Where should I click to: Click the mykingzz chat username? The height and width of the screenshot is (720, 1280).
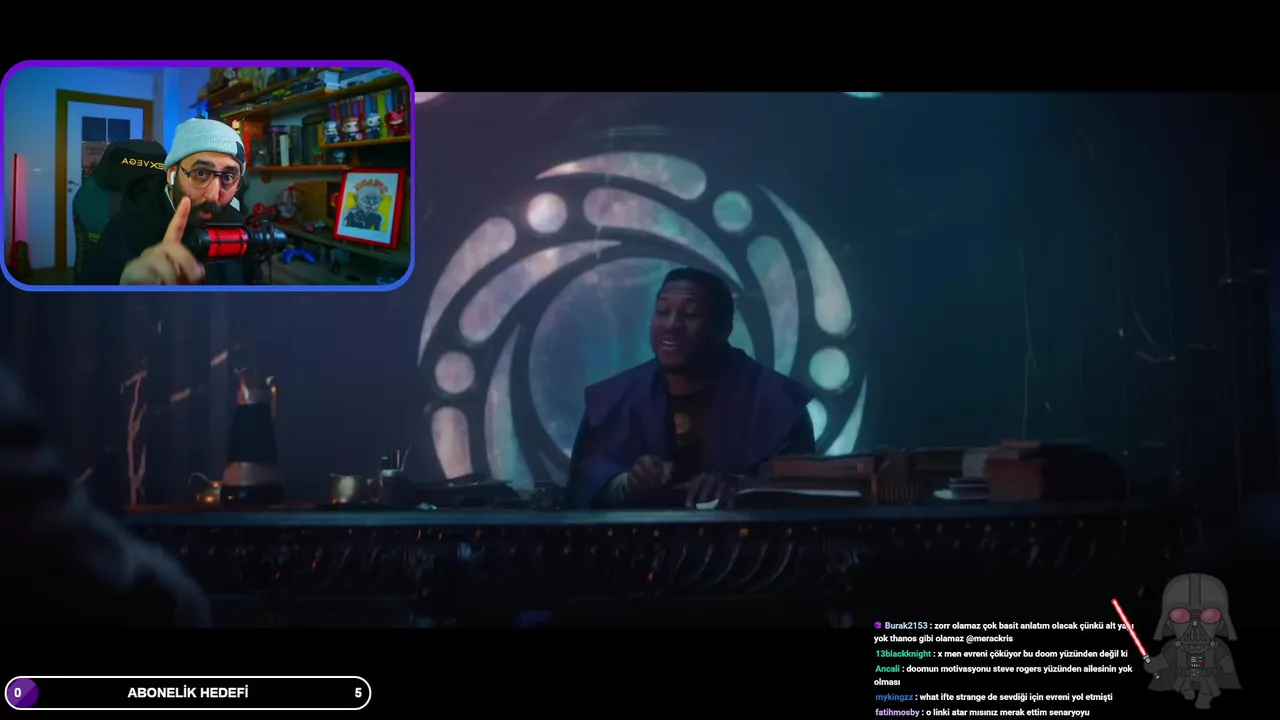tap(894, 697)
